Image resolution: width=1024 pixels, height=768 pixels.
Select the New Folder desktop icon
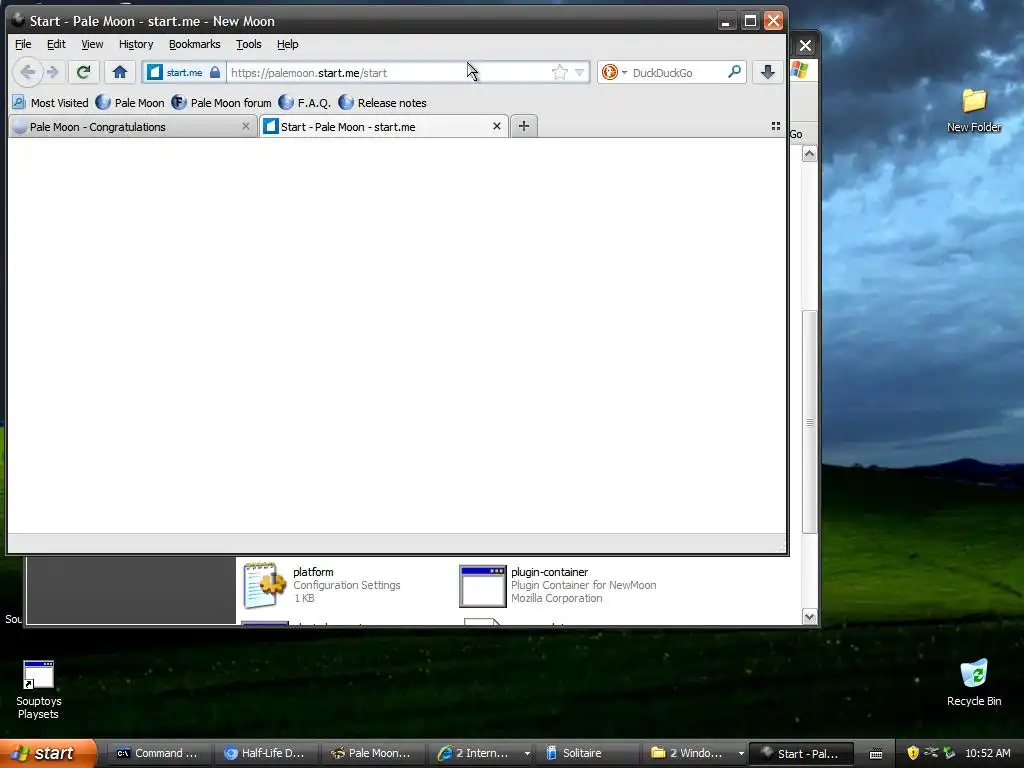click(x=974, y=110)
